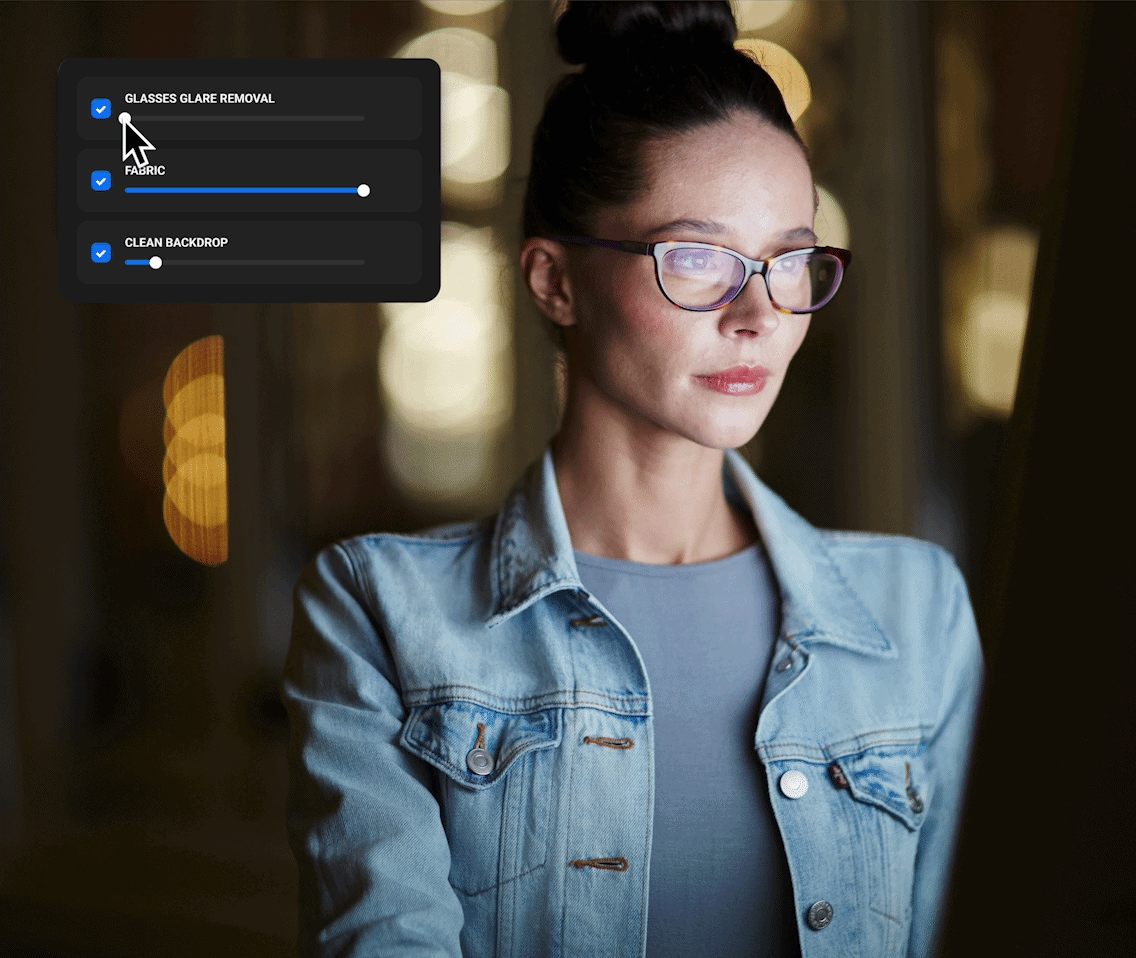Click the middle of the Glasses Glare track
The width and height of the screenshot is (1136, 958).
tap(244, 118)
